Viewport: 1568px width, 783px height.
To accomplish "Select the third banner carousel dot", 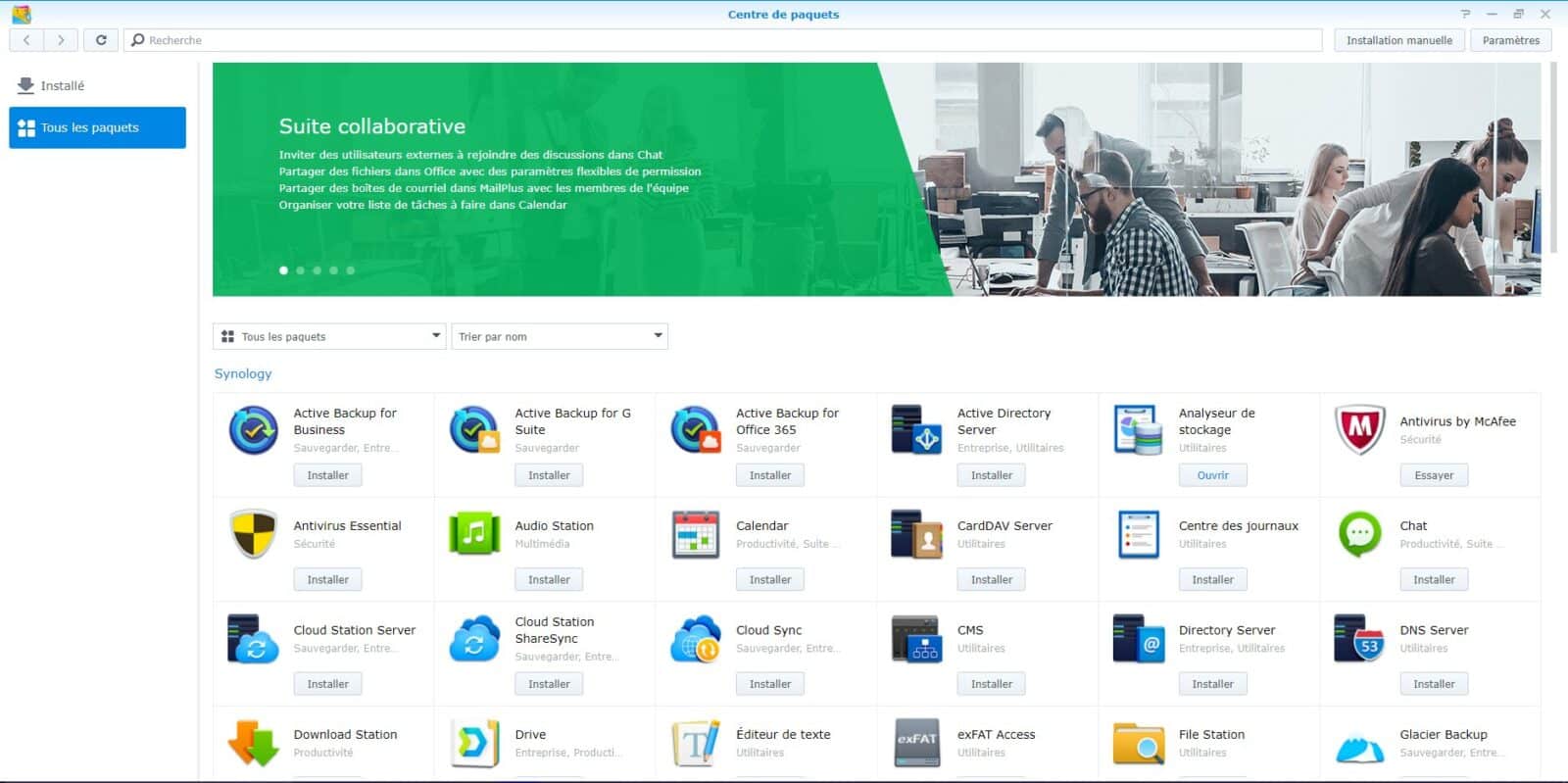I will (317, 270).
